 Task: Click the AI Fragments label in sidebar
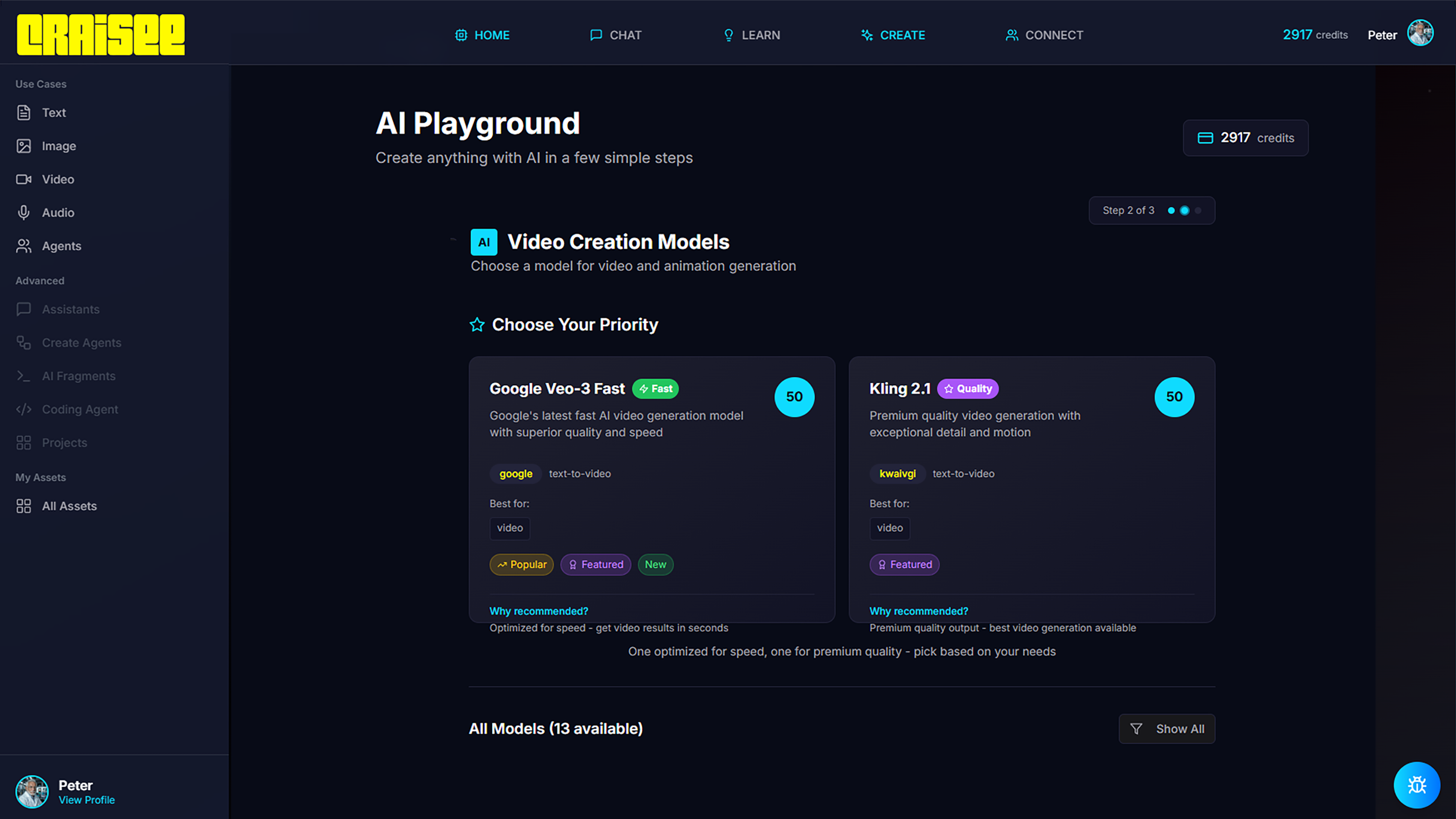[78, 376]
